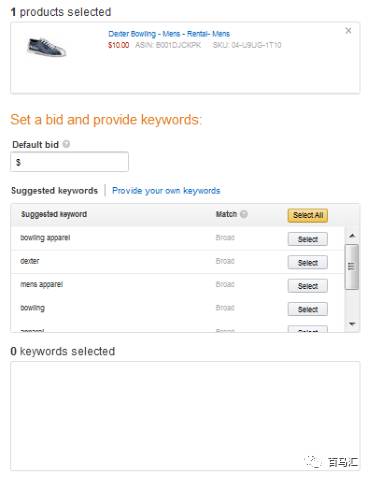
Task: Select the 'bowling apparel' keyword
Action: (x=307, y=239)
